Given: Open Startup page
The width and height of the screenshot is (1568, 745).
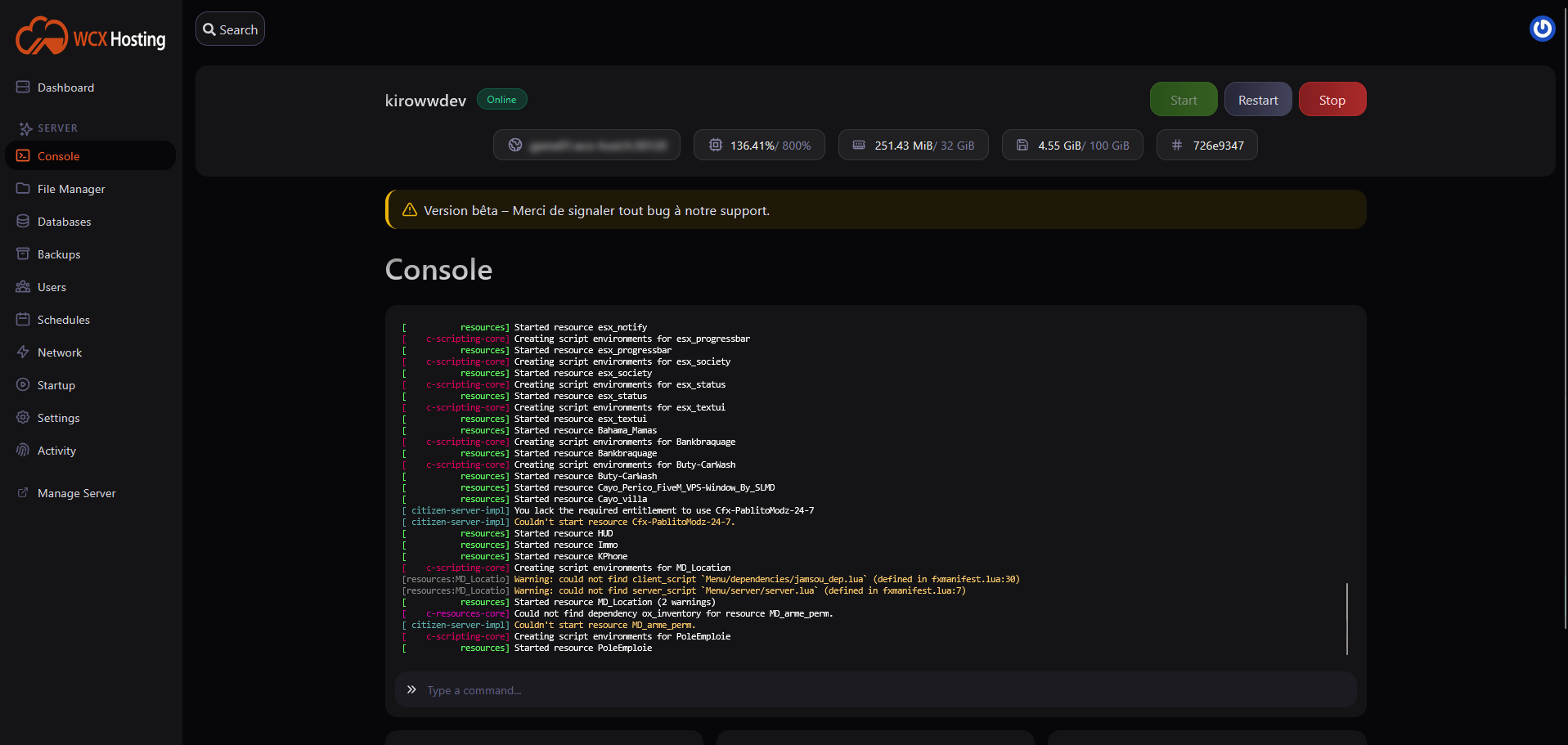Looking at the screenshot, I should [90, 385].
